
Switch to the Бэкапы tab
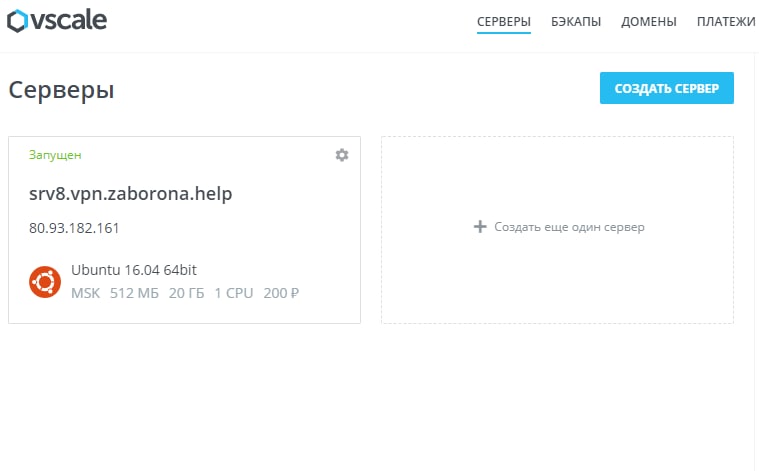click(576, 22)
